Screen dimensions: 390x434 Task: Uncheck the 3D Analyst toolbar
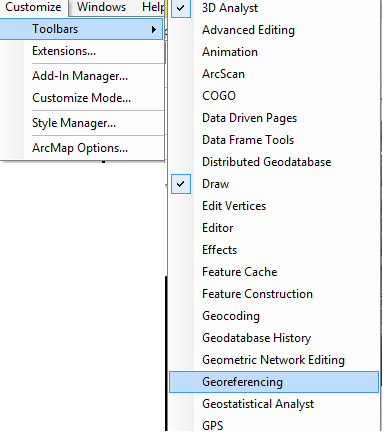(274, 8)
